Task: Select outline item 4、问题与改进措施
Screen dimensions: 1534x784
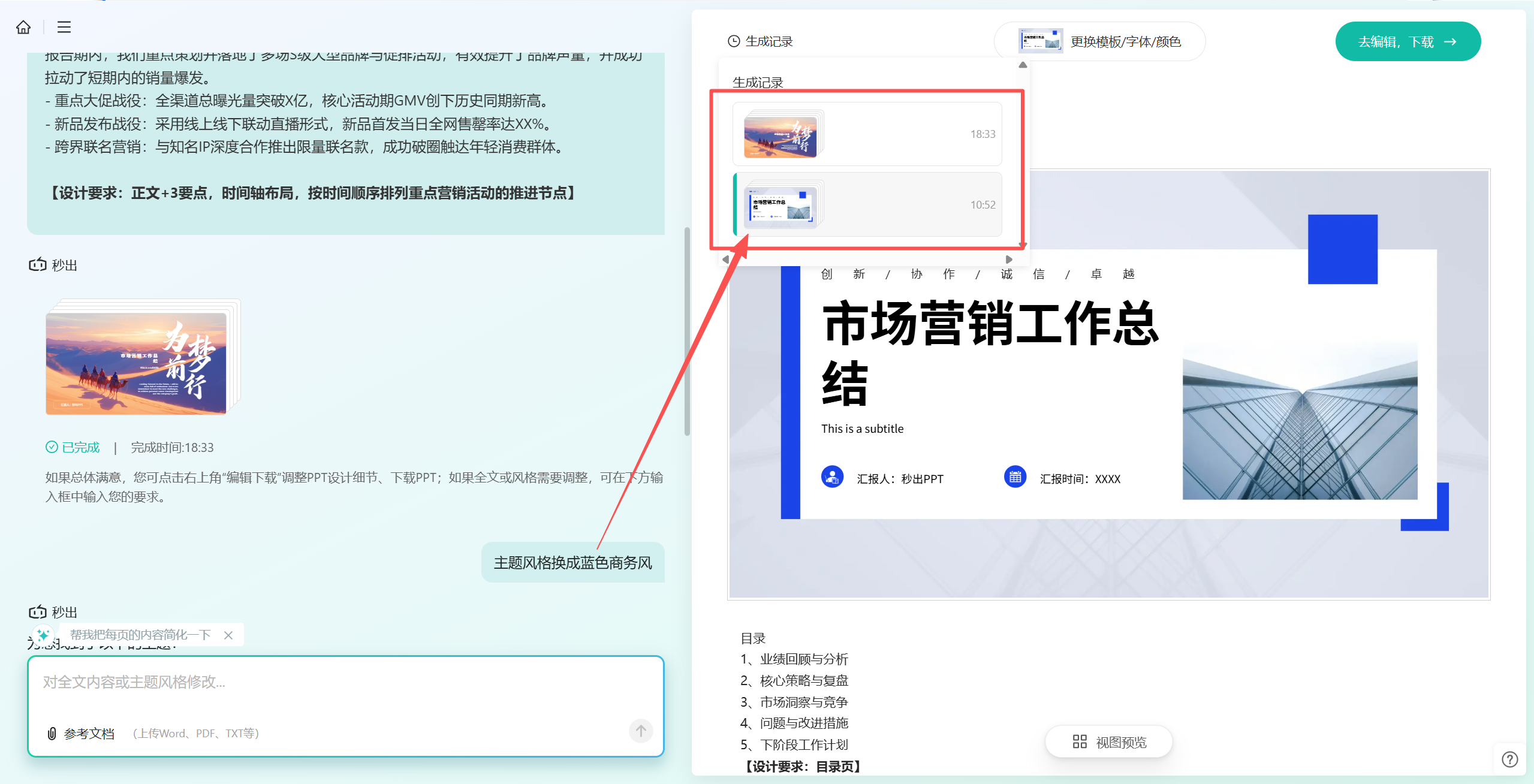Action: 794,723
